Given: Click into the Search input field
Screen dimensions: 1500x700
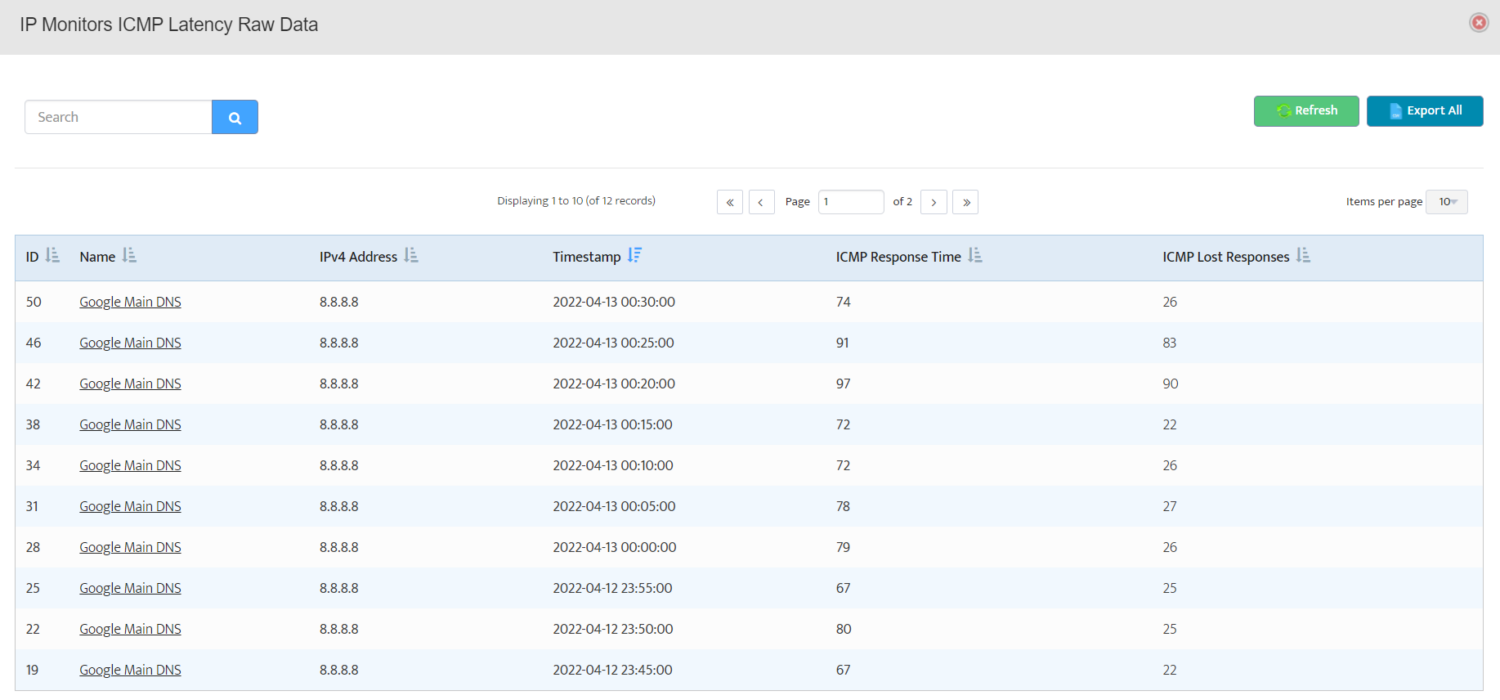Looking at the screenshot, I should pos(117,117).
